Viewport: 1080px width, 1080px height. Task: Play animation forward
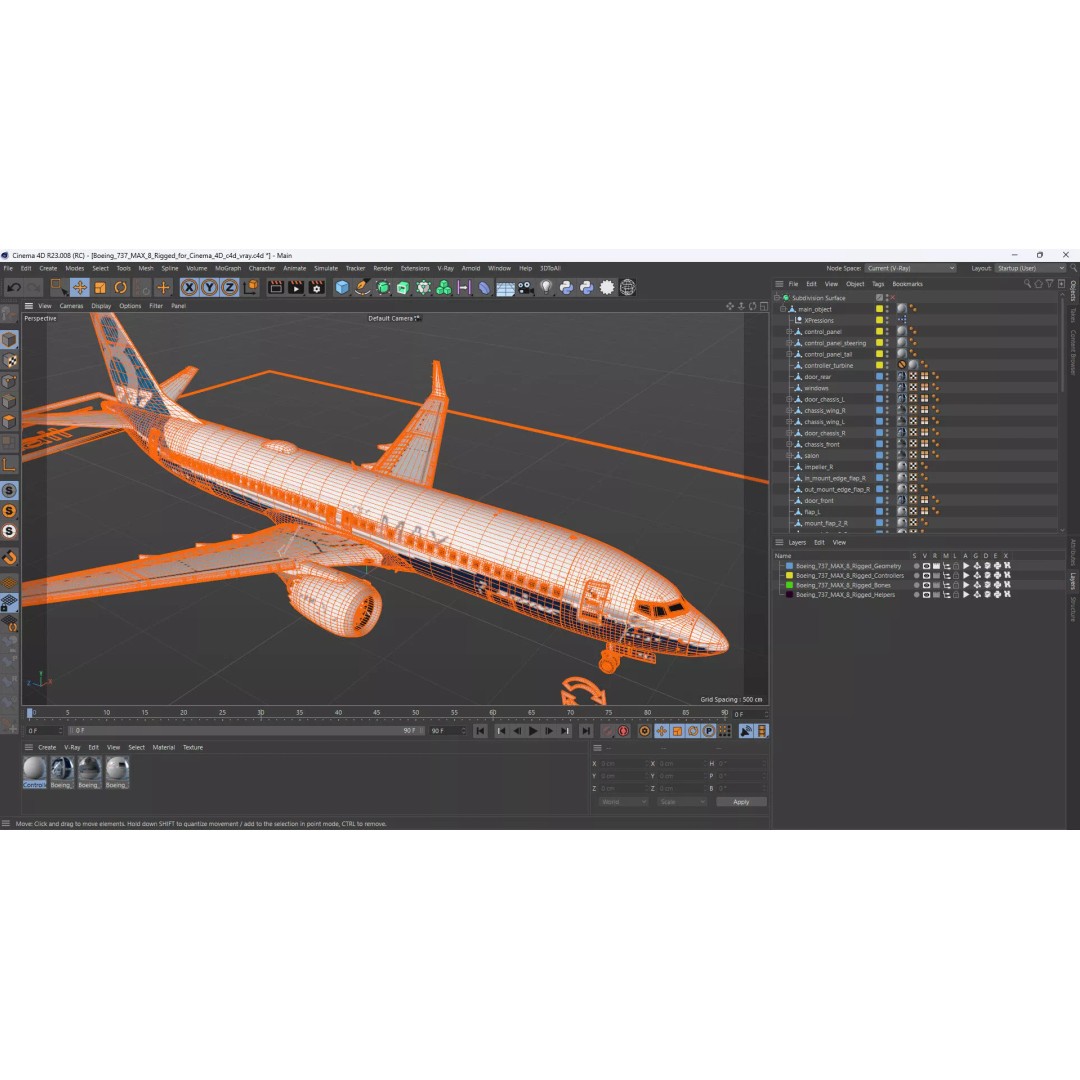point(532,731)
